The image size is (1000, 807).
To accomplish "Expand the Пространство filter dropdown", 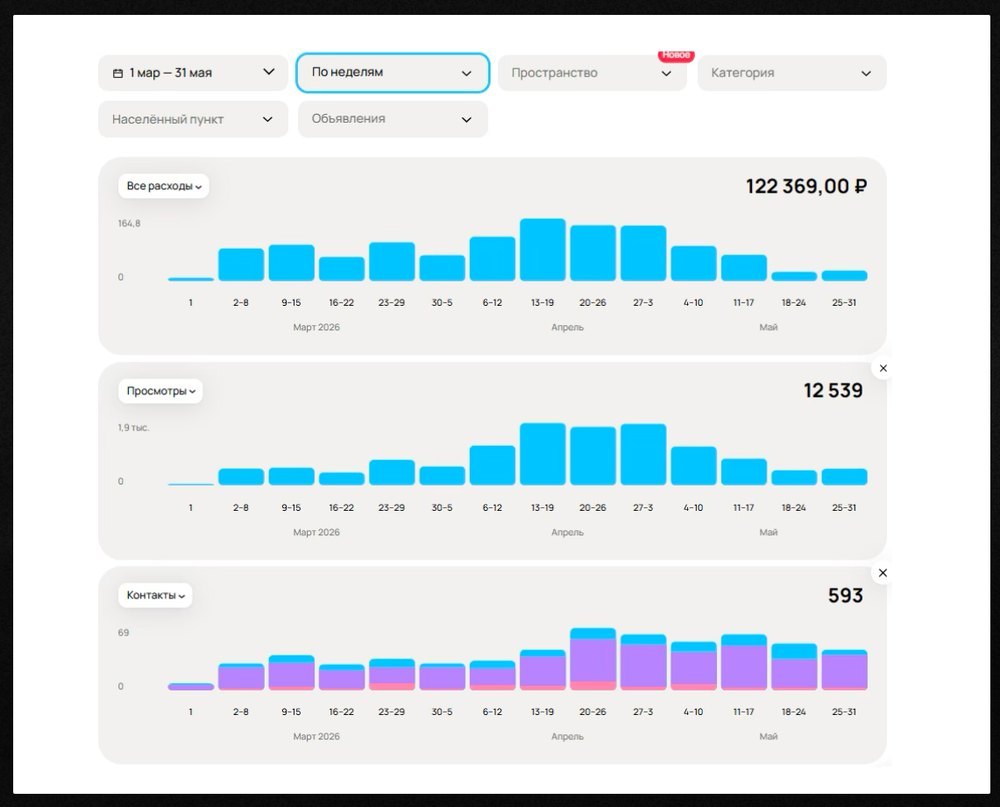I will tap(592, 73).
